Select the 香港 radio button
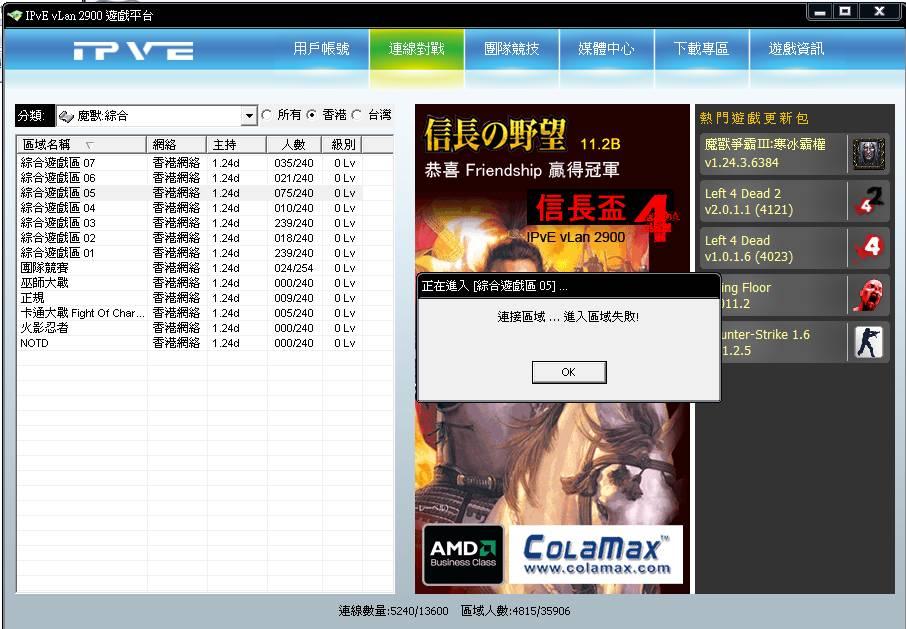 (311, 115)
